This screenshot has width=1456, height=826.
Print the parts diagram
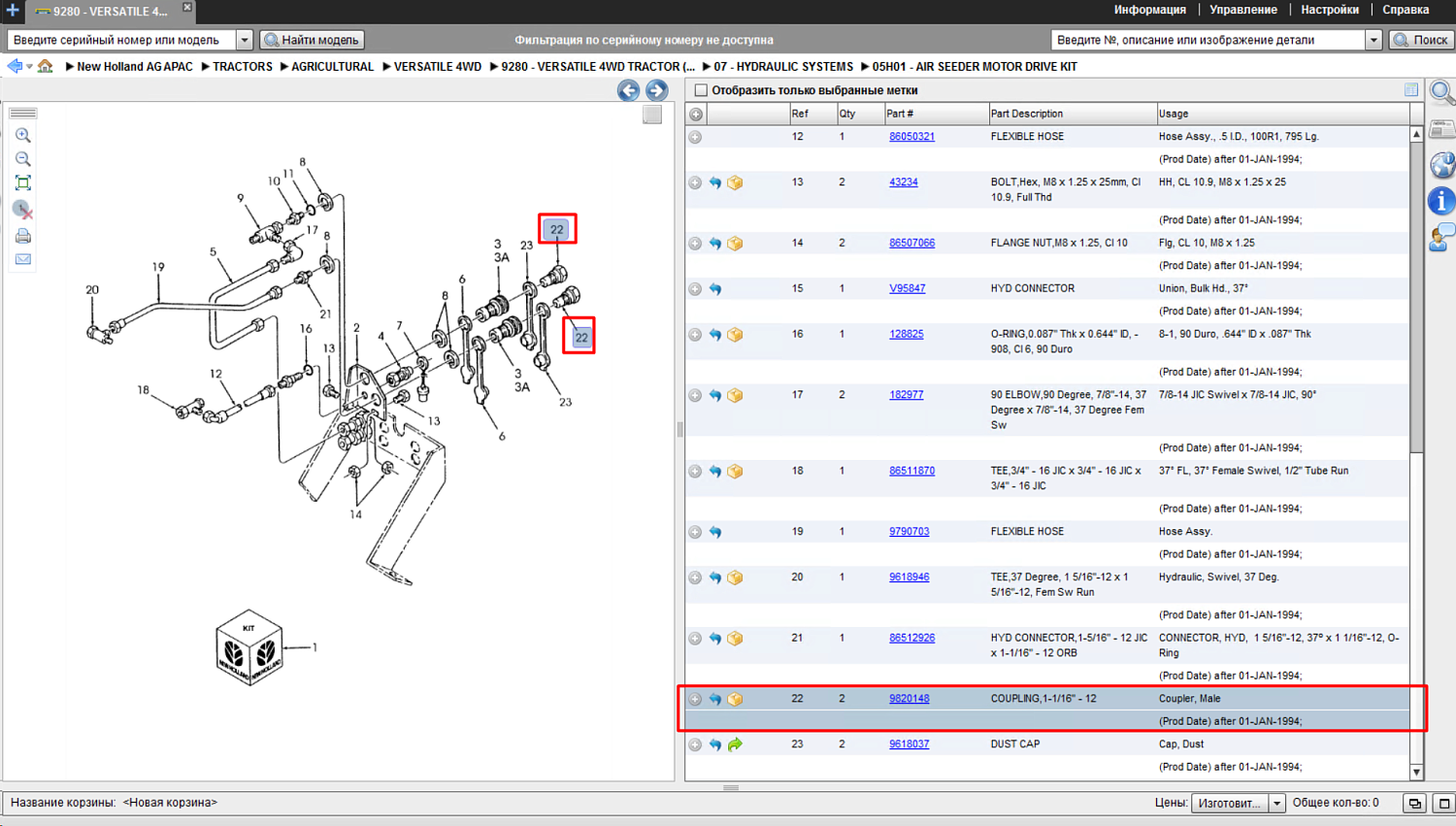[x=23, y=236]
